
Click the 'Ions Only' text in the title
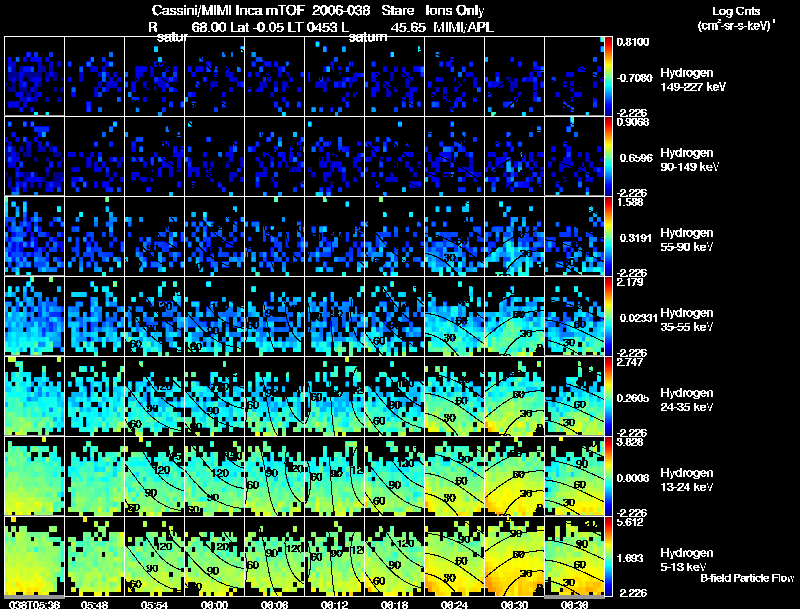[x=455, y=11]
